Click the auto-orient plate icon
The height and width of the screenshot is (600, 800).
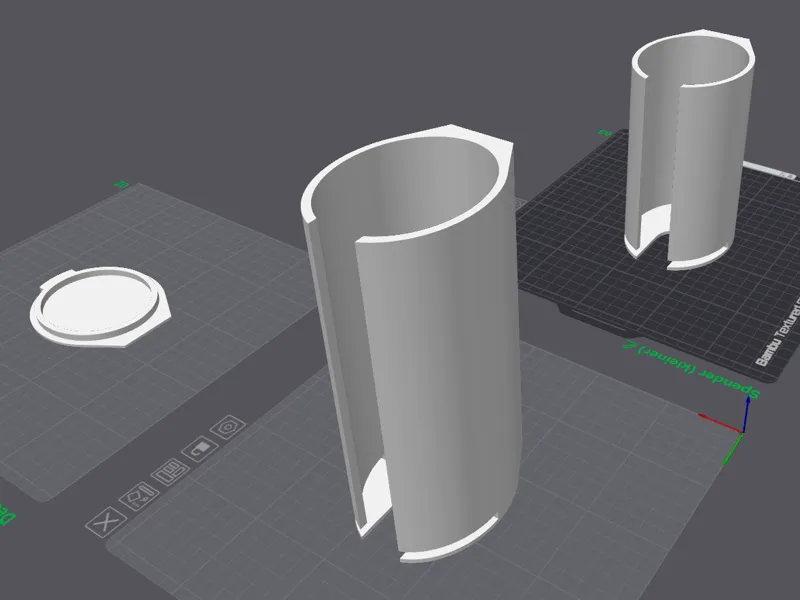139,496
